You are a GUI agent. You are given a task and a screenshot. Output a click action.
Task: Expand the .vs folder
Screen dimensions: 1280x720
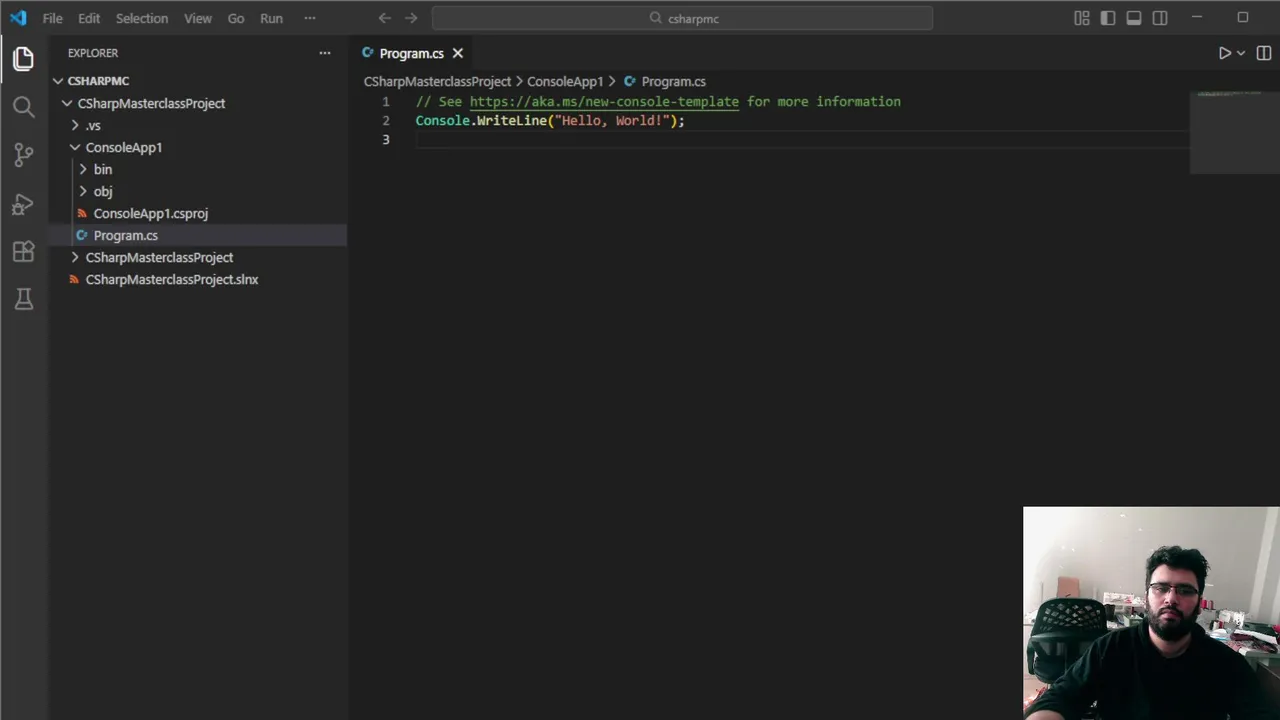click(75, 125)
